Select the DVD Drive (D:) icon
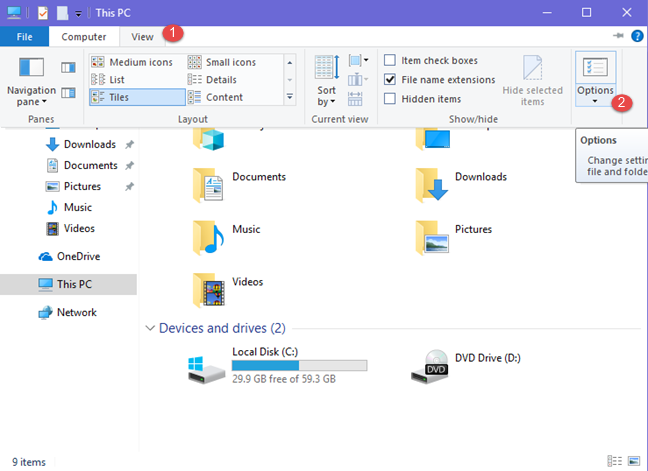This screenshot has height=471, width=648. point(430,366)
